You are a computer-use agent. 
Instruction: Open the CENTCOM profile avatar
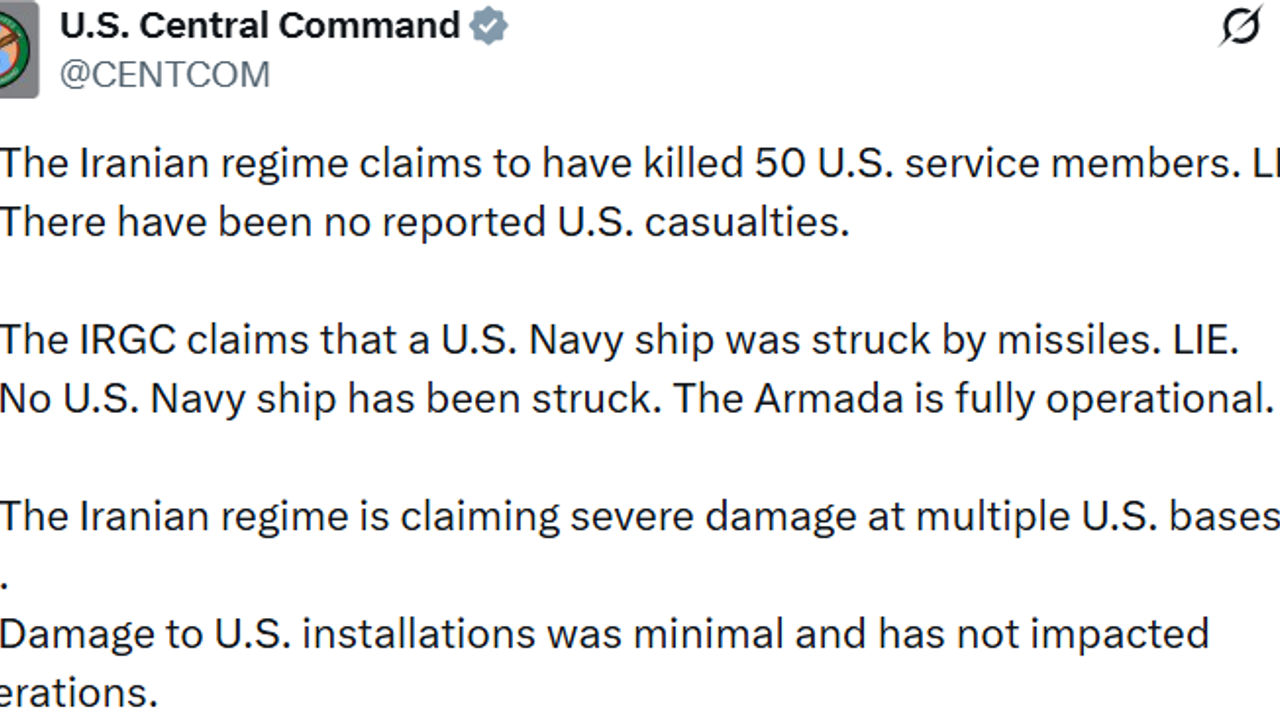pos(17,50)
